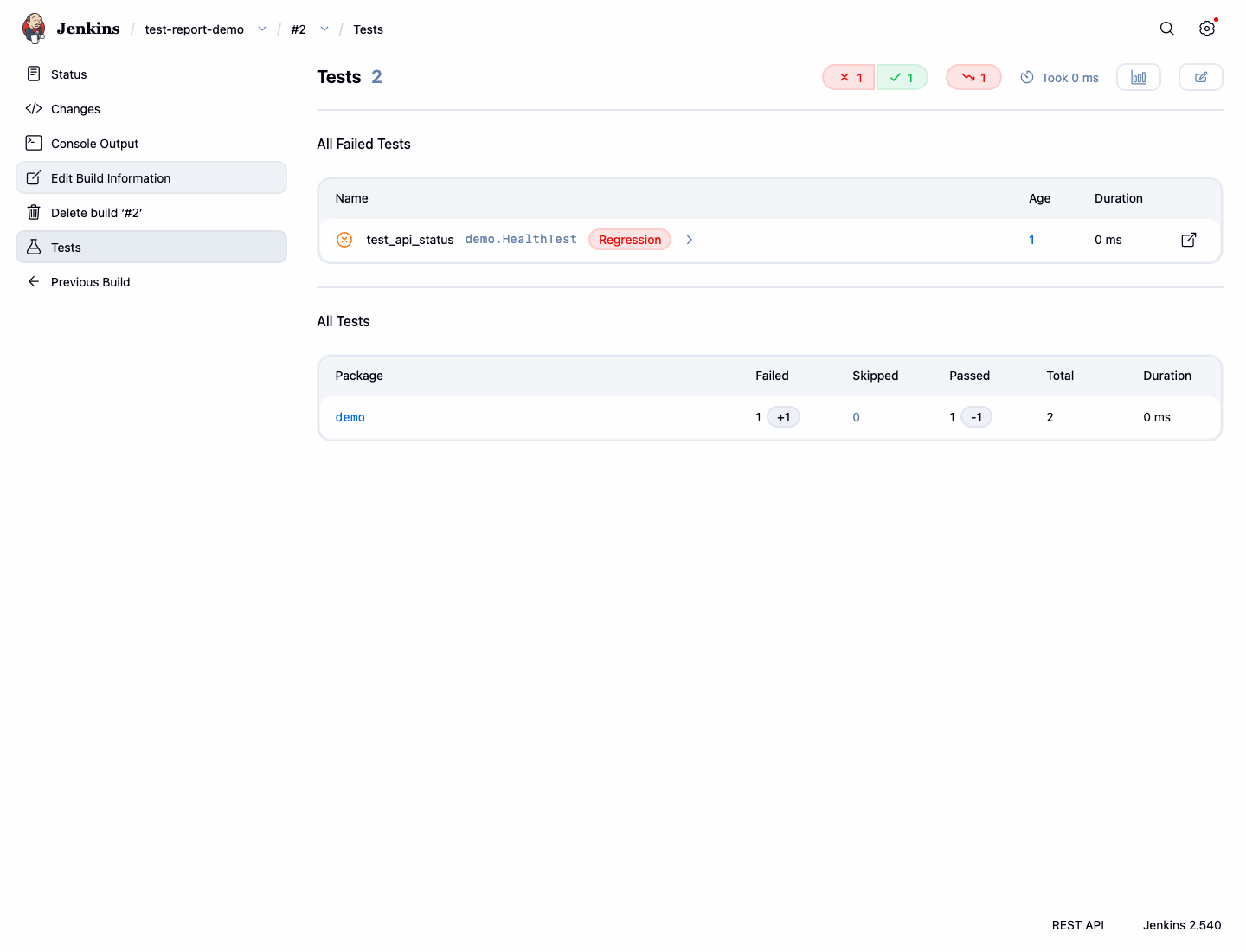Click the failed test status circle icon
The image size is (1246, 952).
[x=344, y=240]
